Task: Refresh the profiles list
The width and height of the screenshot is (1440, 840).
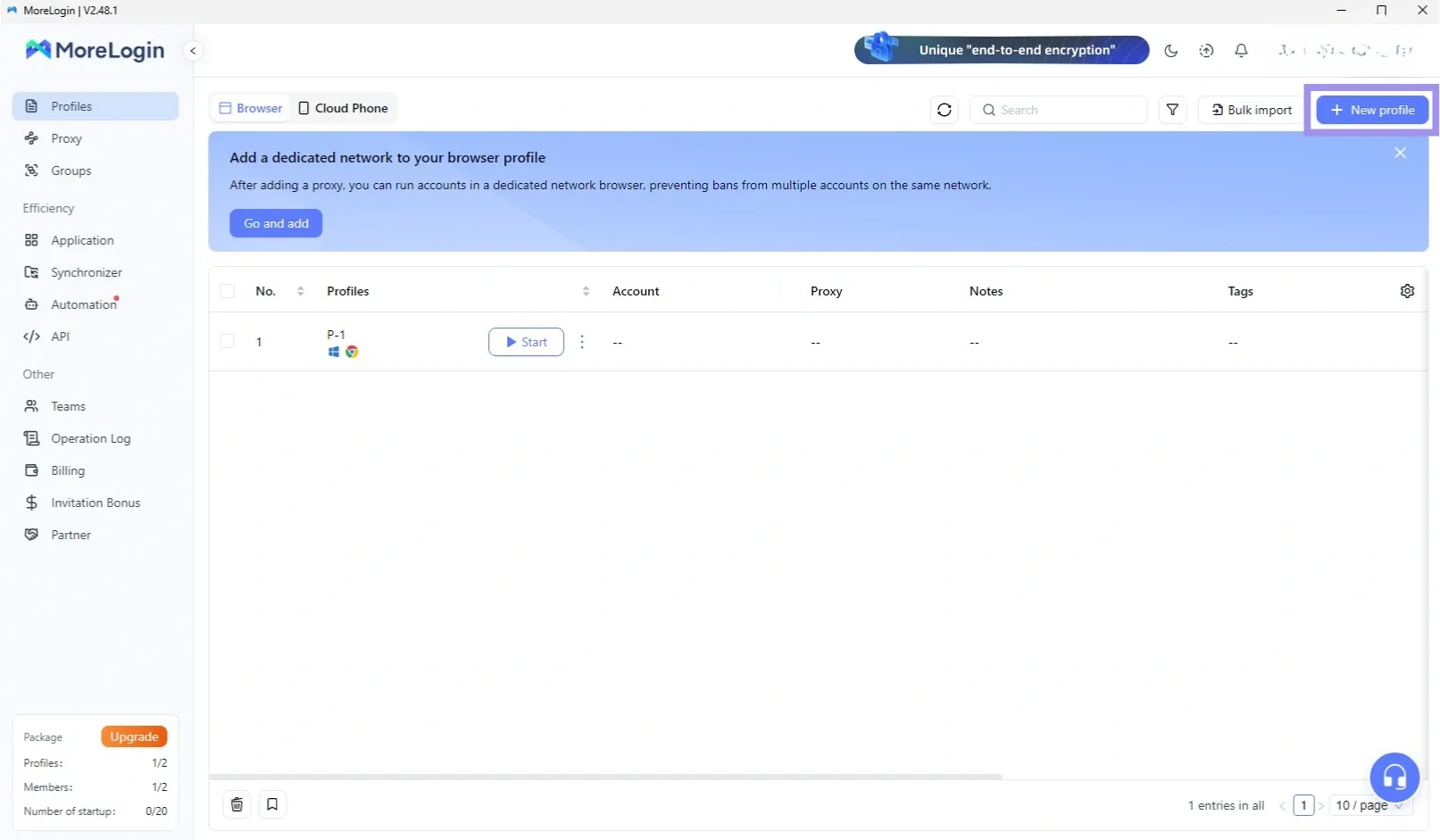Action: [x=944, y=109]
